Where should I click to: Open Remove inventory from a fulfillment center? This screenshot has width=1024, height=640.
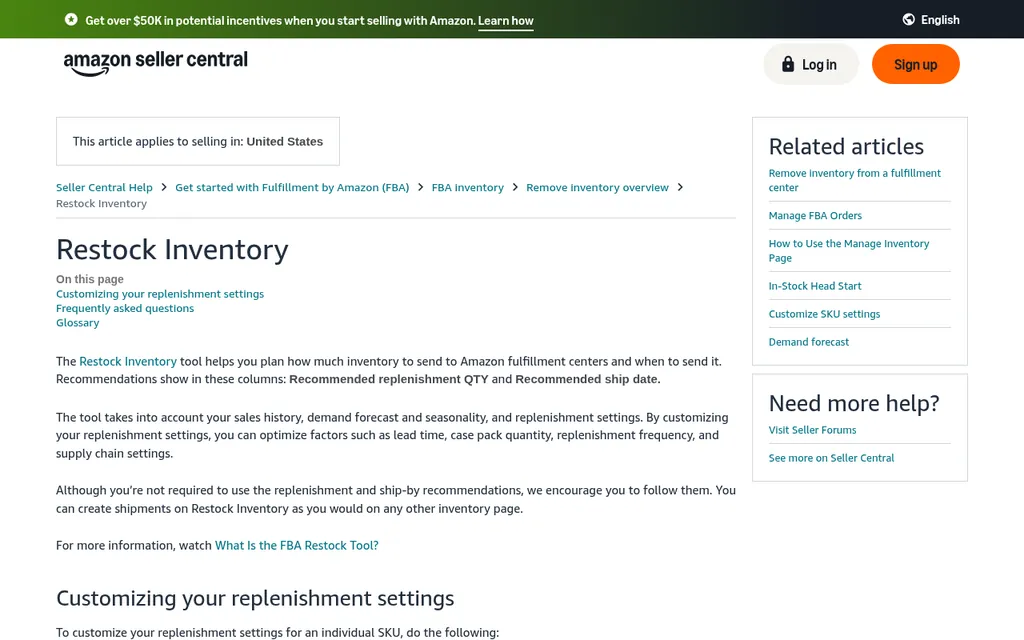pos(854,180)
